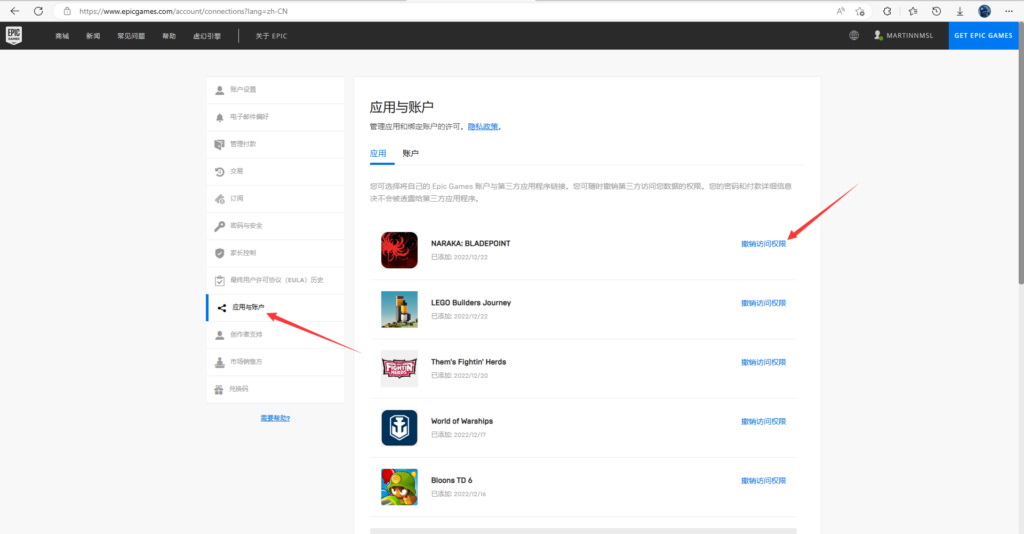Image resolution: width=1024 pixels, height=534 pixels.
Task: Click the World of Warships thumbnail
Action: pyautogui.click(x=399, y=428)
